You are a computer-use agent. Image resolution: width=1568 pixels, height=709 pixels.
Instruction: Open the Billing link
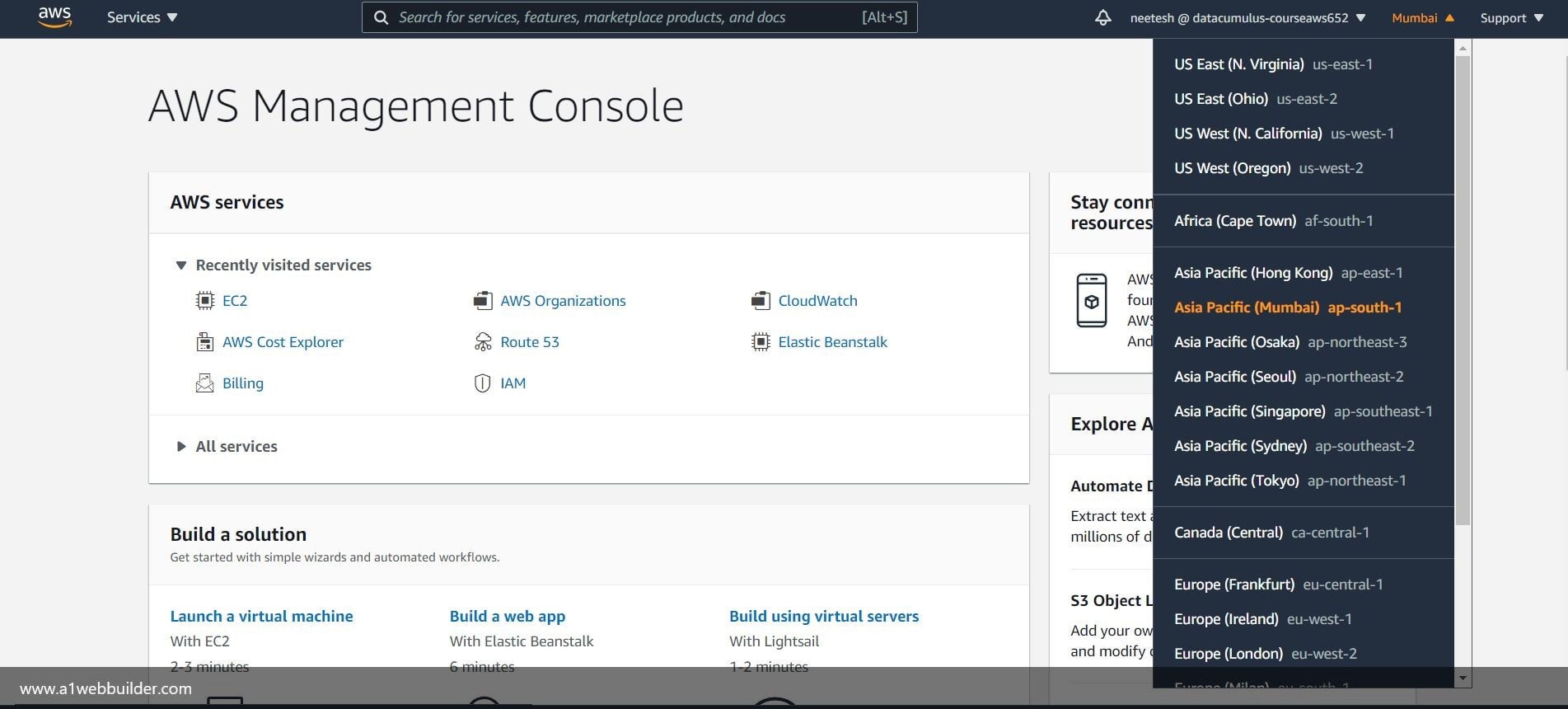point(243,383)
